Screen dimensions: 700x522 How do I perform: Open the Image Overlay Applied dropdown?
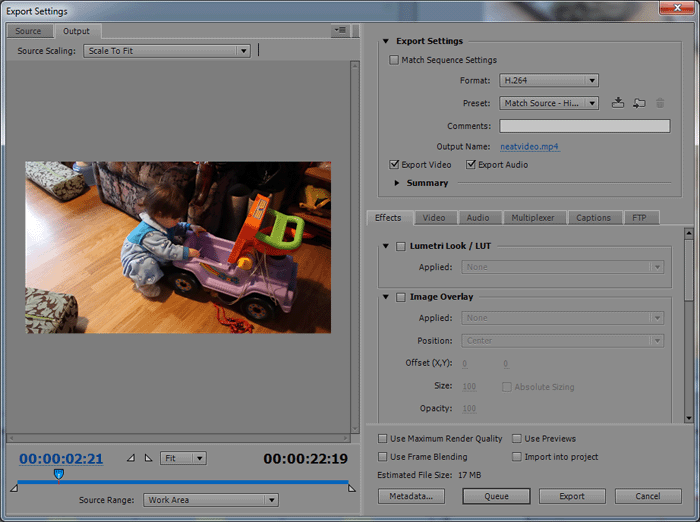coord(562,318)
